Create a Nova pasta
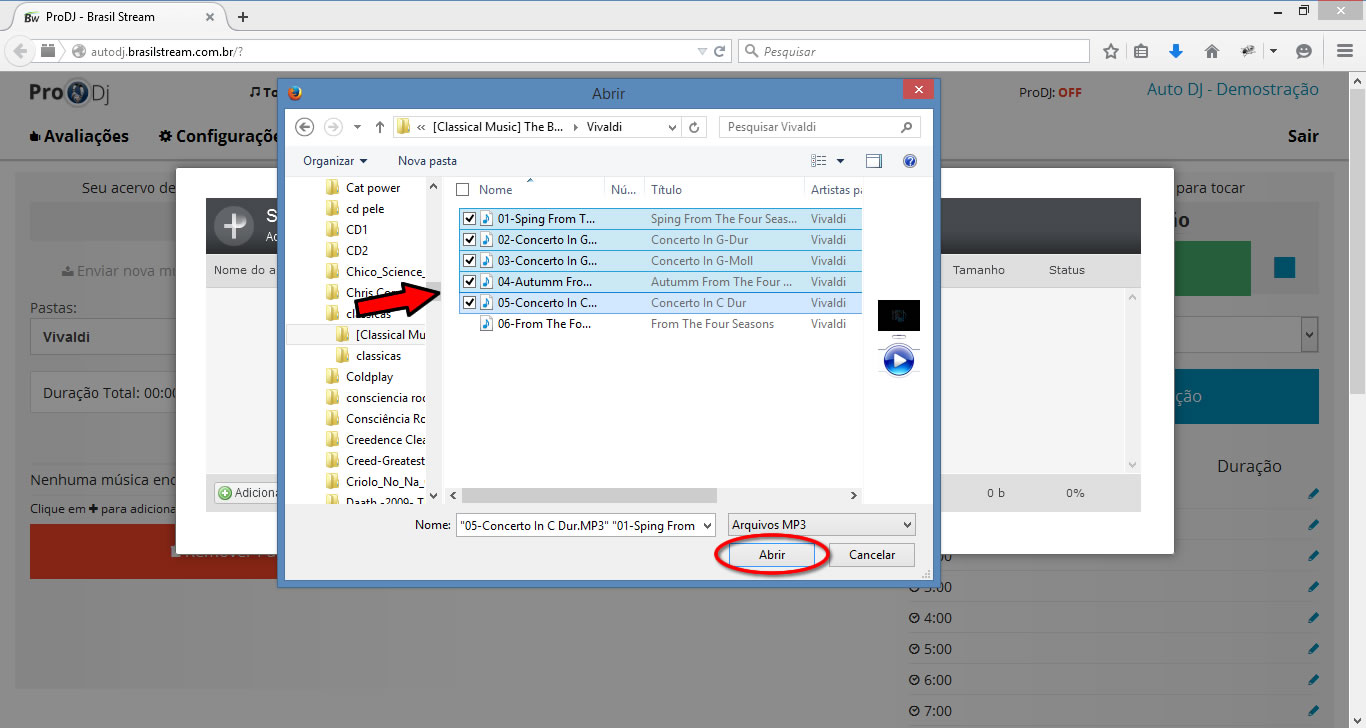Screen dimensions: 1366x728 (427, 161)
